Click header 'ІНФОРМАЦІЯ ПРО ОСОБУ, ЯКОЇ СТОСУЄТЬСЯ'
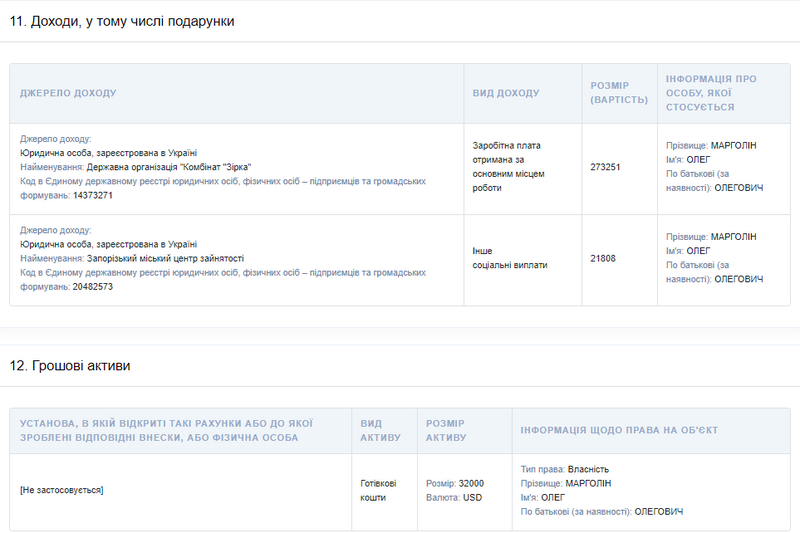Screen dimensions: 800x533 coord(711,93)
